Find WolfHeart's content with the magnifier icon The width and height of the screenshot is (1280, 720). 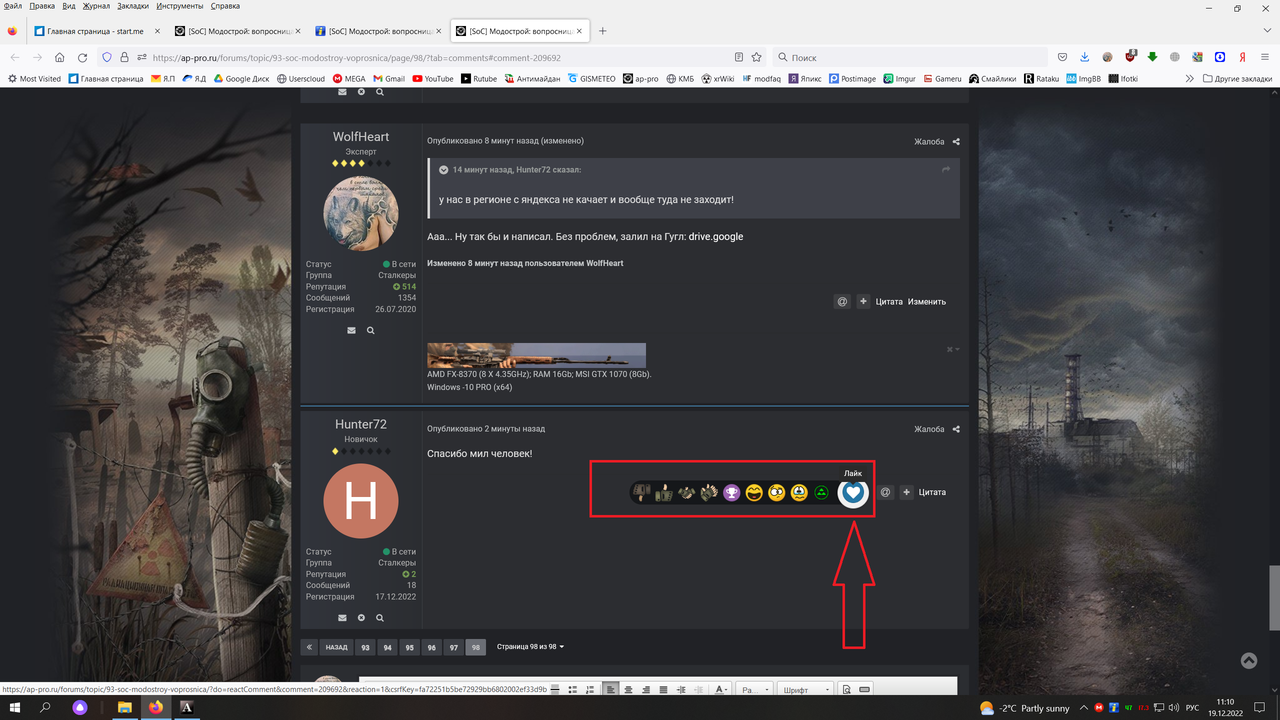click(371, 330)
